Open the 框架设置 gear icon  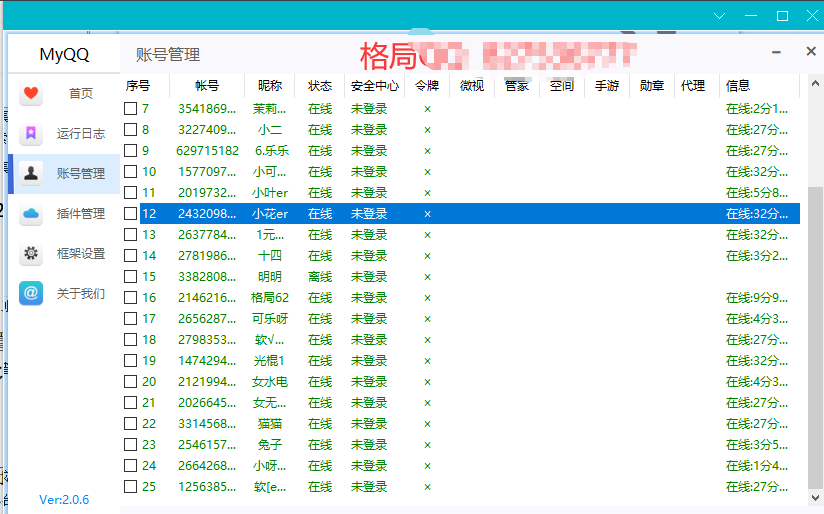click(31, 253)
